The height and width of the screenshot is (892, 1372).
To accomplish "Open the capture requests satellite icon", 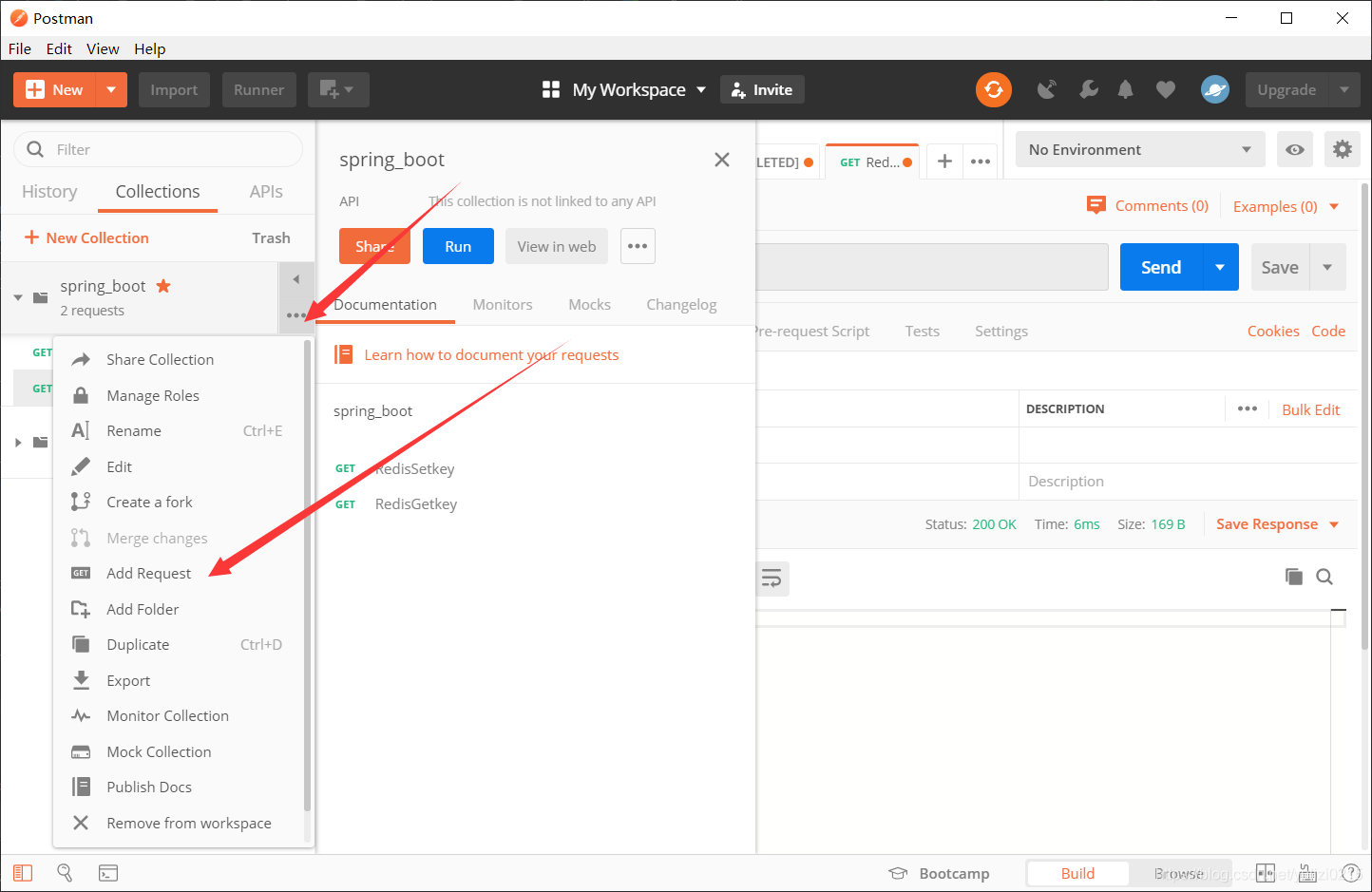I will point(1046,89).
